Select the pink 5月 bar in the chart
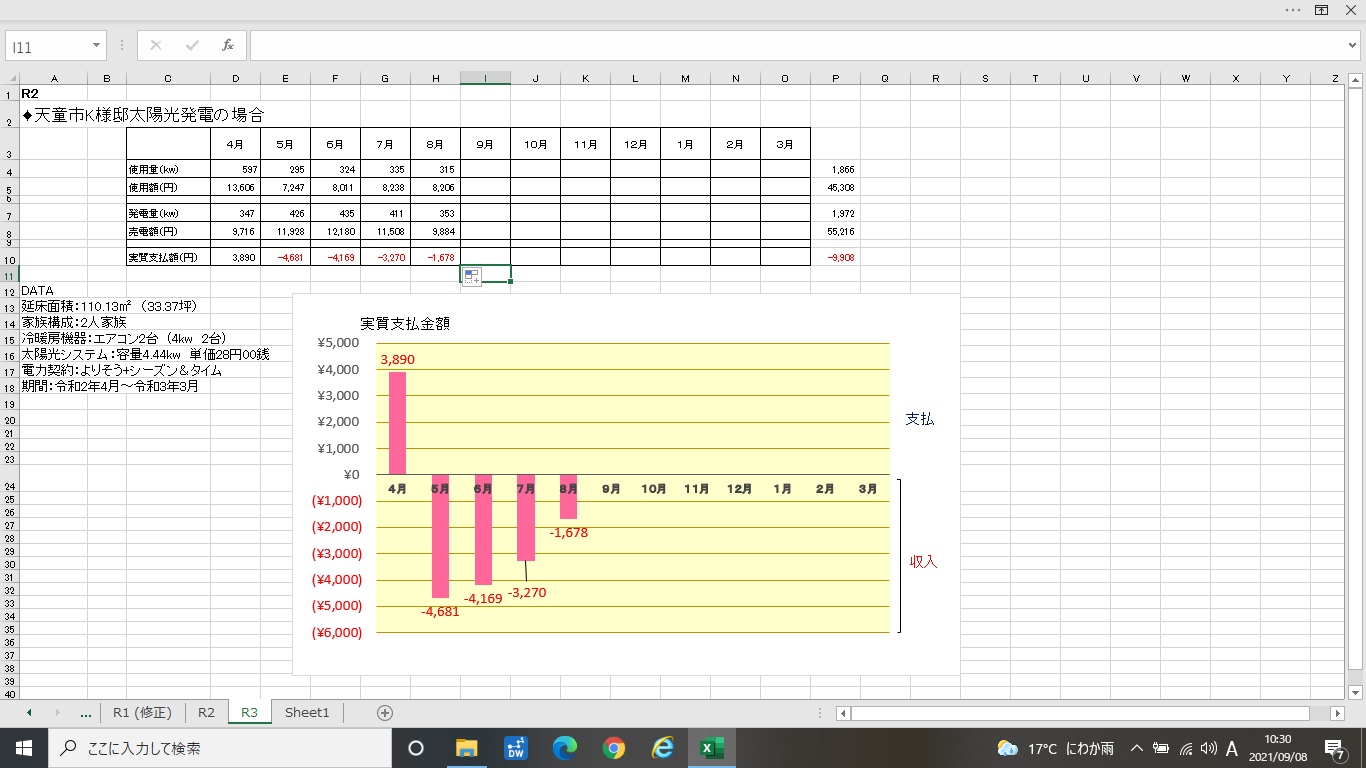1366x768 pixels. click(x=440, y=536)
